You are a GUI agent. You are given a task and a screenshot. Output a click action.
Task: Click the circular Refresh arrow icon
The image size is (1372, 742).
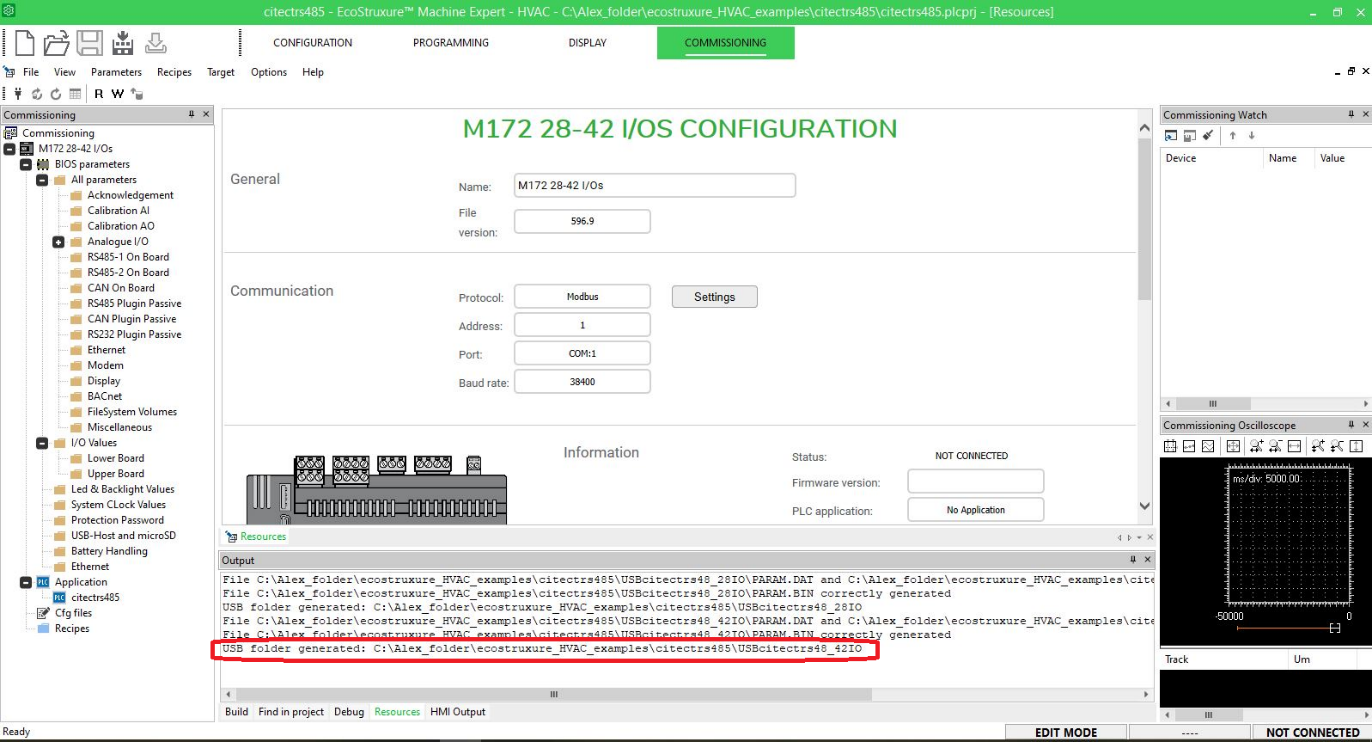pos(56,94)
